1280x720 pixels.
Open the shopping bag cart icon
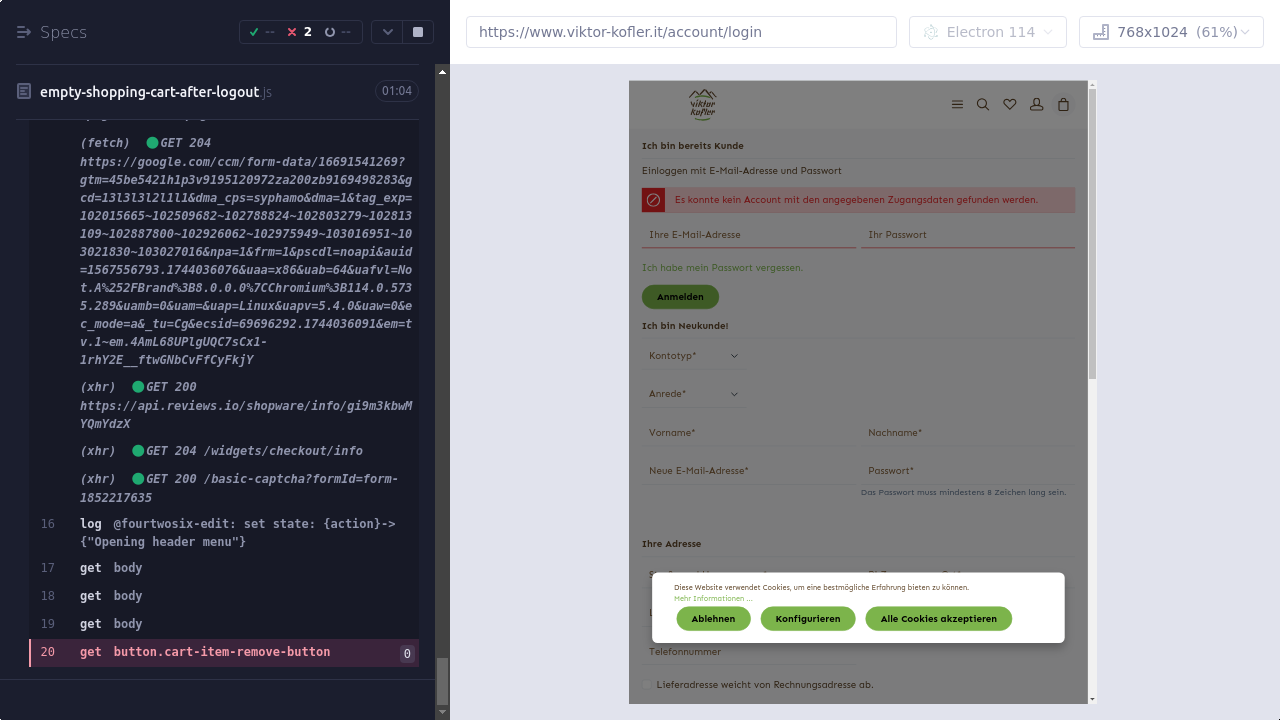click(1064, 104)
